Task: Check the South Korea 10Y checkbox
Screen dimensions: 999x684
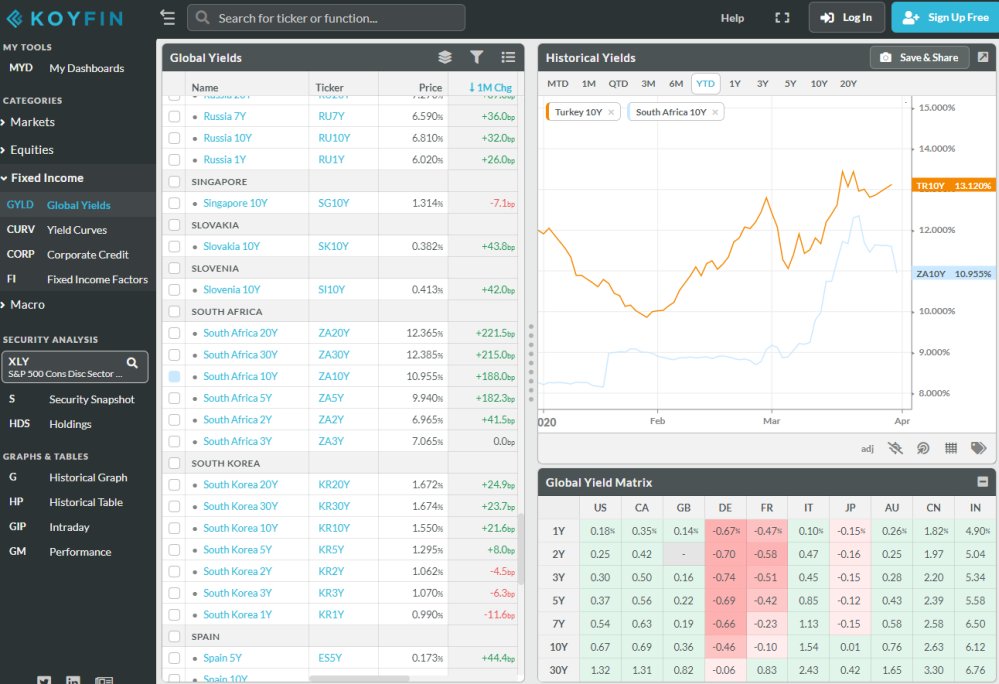Action: click(x=174, y=528)
